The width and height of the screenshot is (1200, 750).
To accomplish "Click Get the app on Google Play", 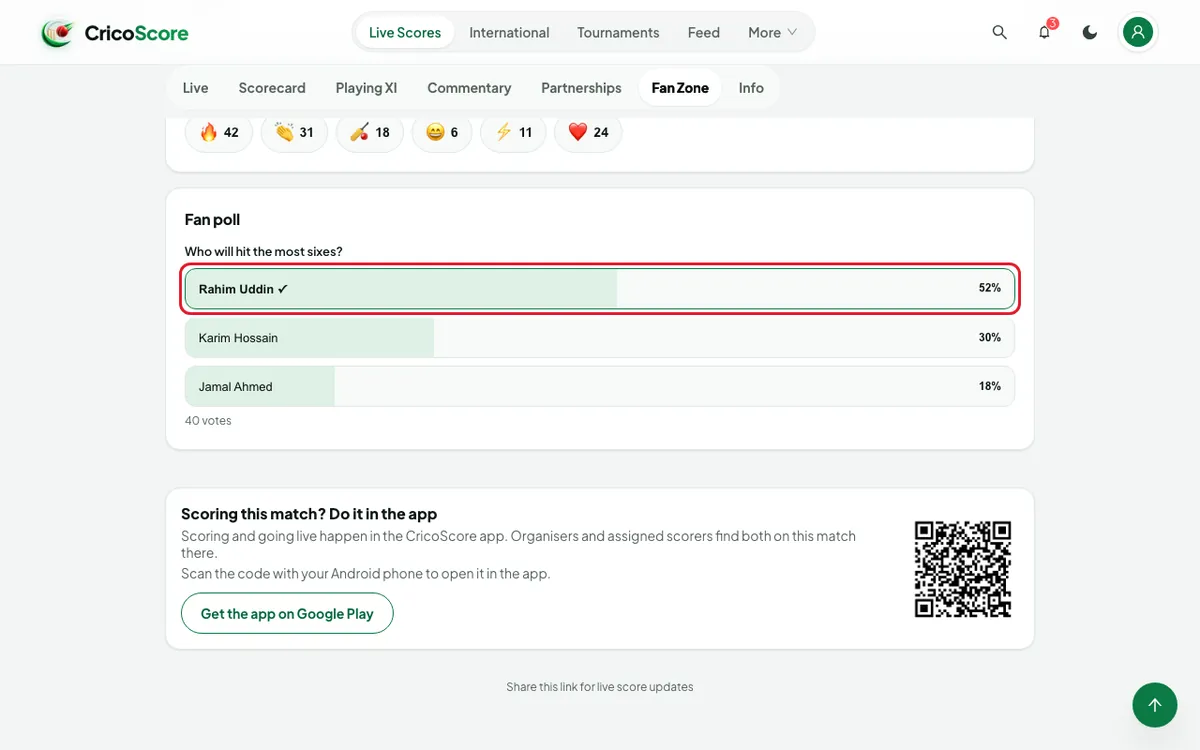I will click(x=287, y=613).
